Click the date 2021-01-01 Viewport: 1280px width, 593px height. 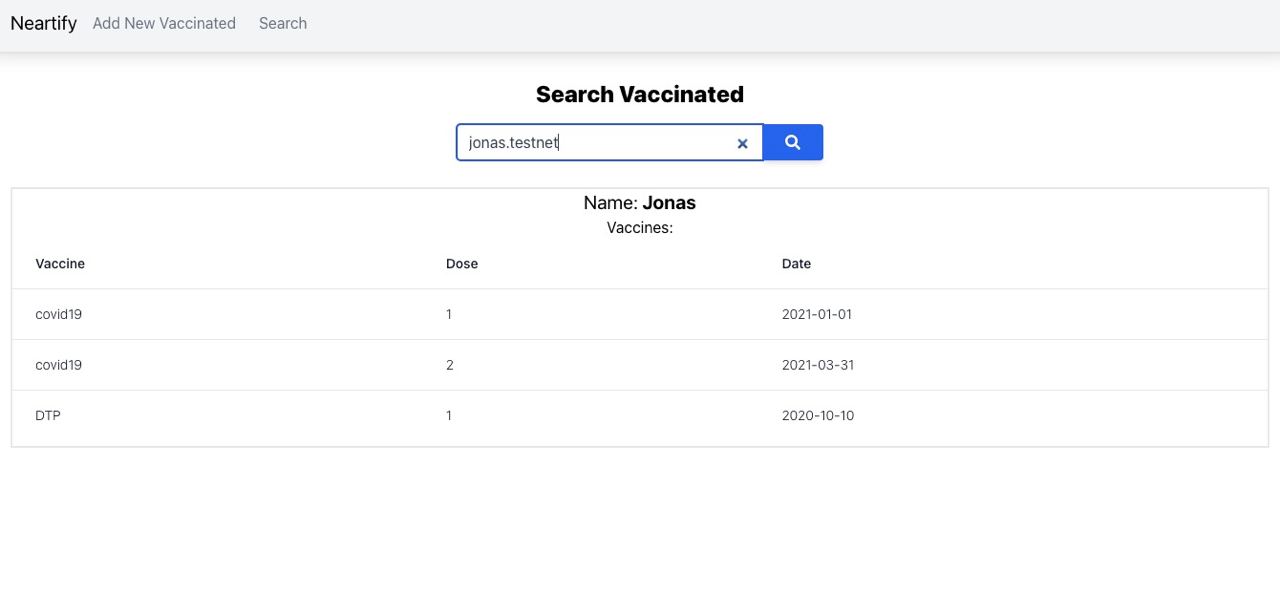click(816, 314)
